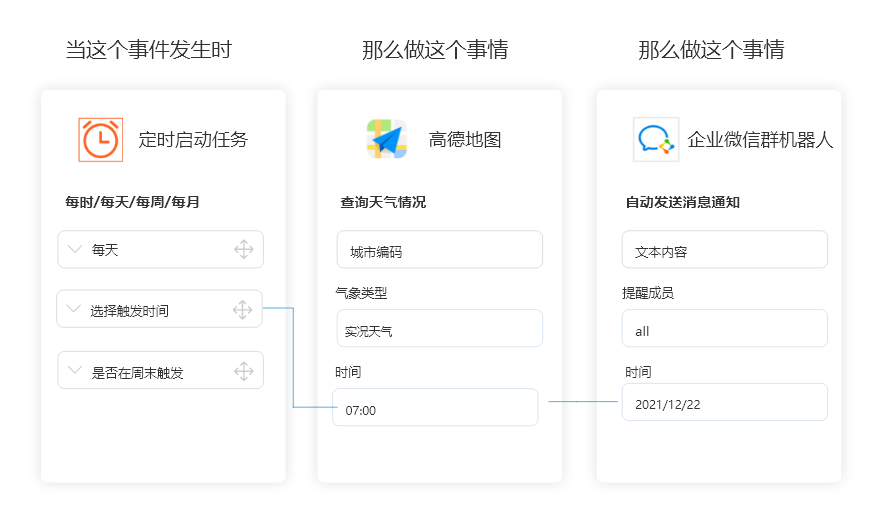Click the 高德地图 map app icon
This screenshot has height=526, width=884.
(387, 139)
